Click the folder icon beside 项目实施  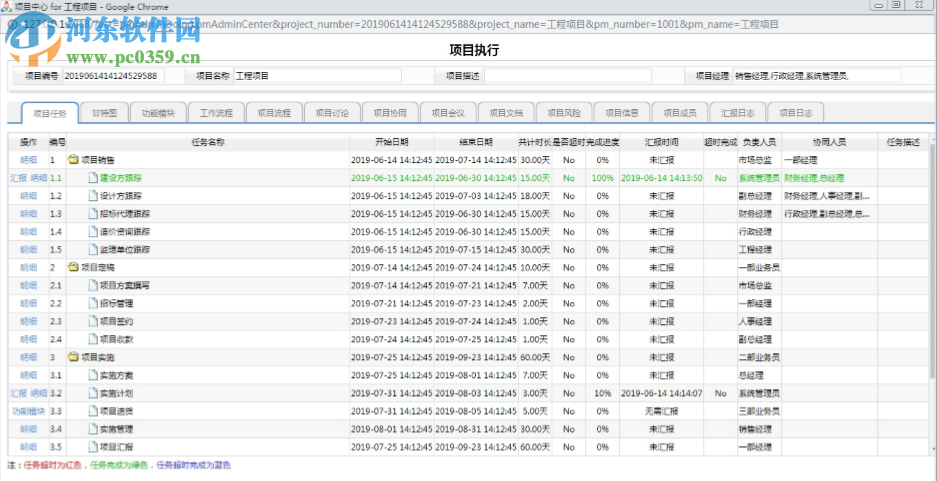(x=74, y=357)
